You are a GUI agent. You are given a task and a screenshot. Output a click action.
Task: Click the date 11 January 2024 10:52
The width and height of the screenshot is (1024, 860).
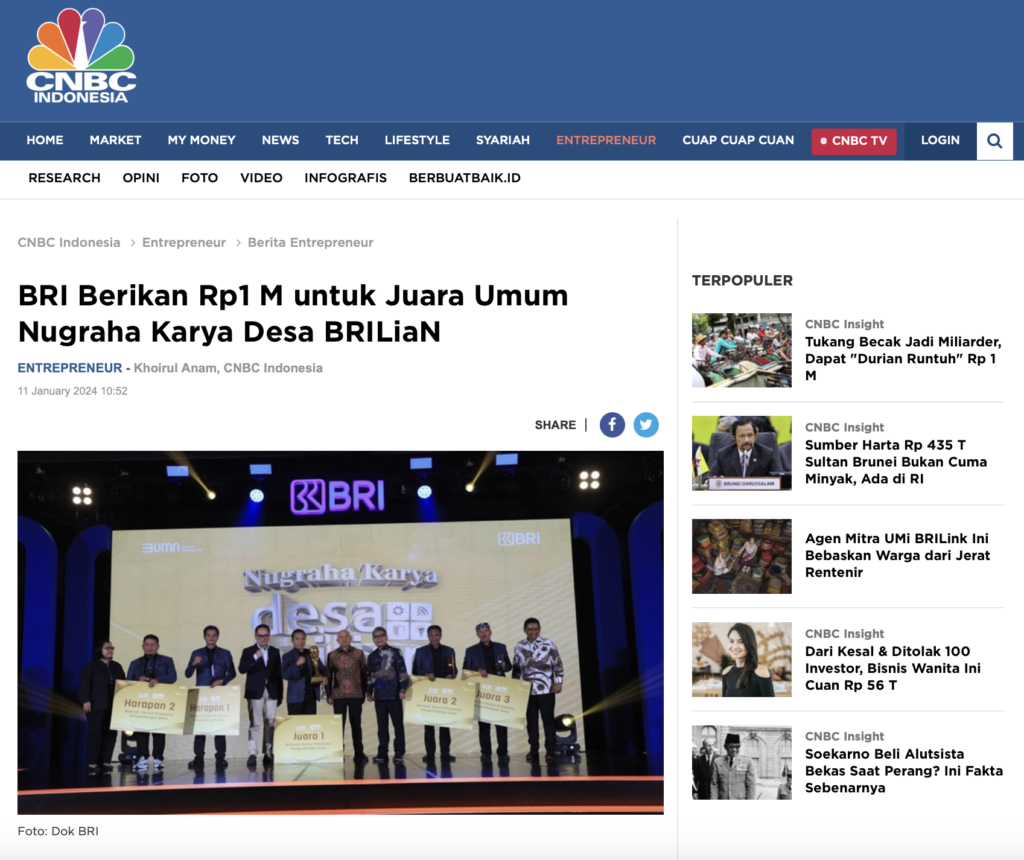(x=72, y=391)
